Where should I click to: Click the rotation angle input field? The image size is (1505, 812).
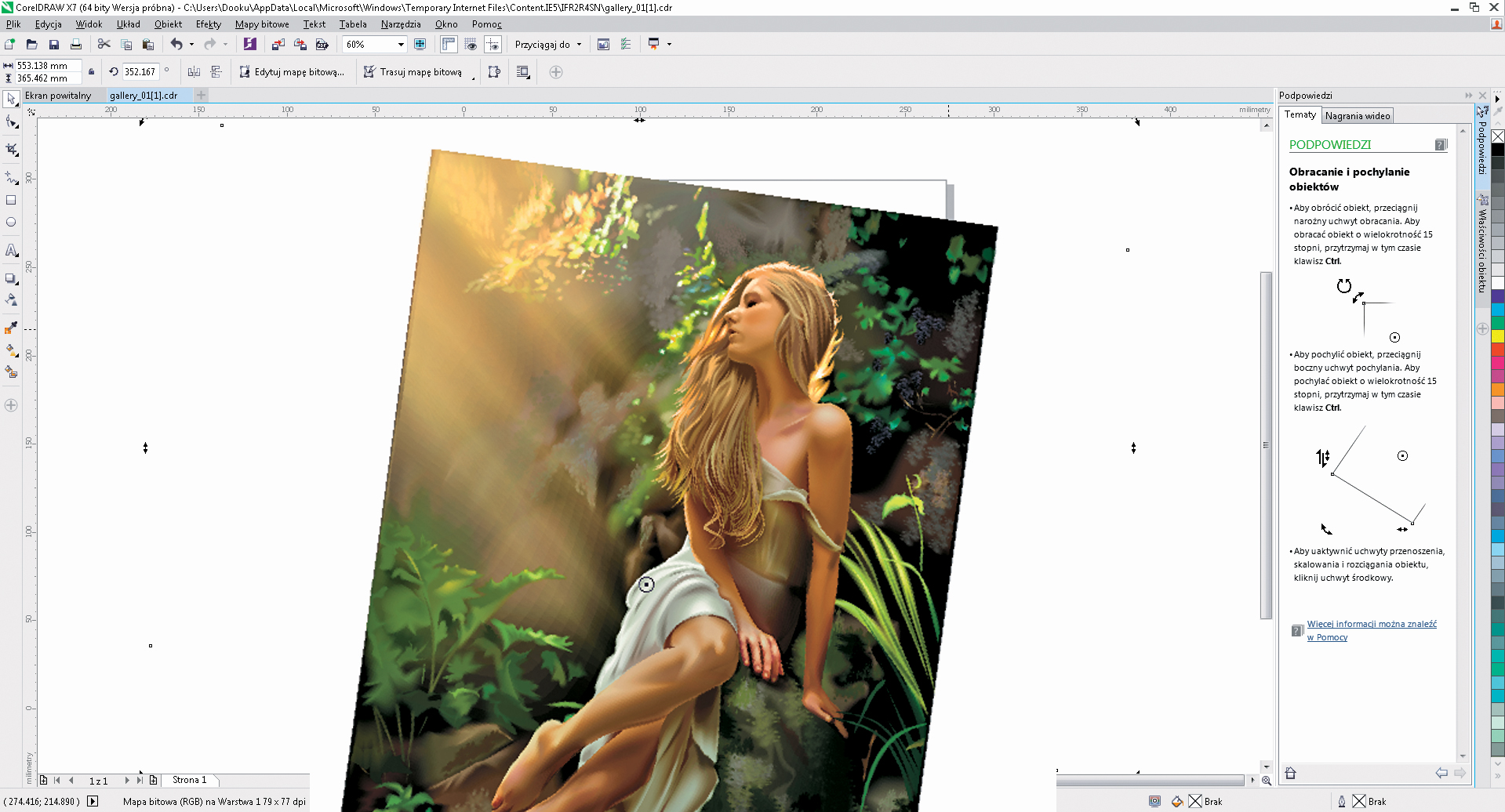(140, 72)
